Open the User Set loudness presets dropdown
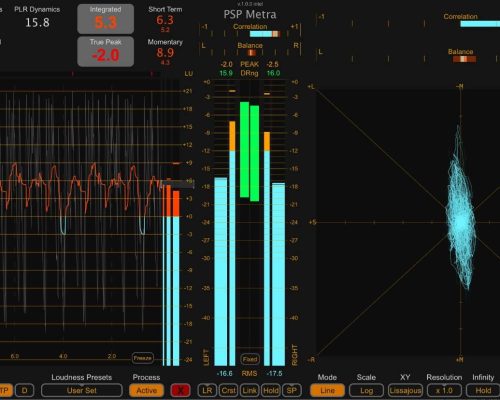This screenshot has width=500, height=400. point(82,390)
